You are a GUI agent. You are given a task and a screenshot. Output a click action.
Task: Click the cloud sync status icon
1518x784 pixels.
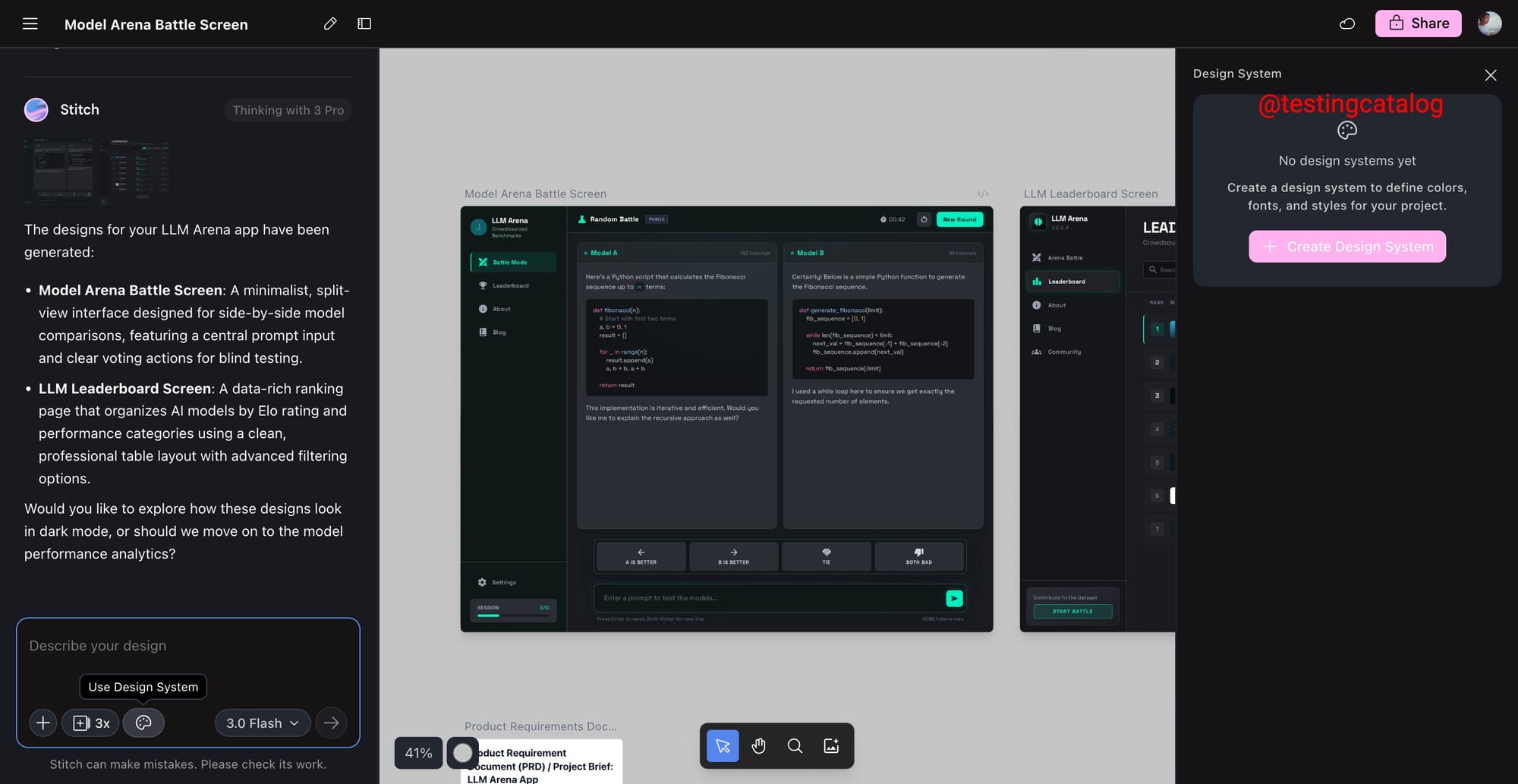pyautogui.click(x=1347, y=24)
